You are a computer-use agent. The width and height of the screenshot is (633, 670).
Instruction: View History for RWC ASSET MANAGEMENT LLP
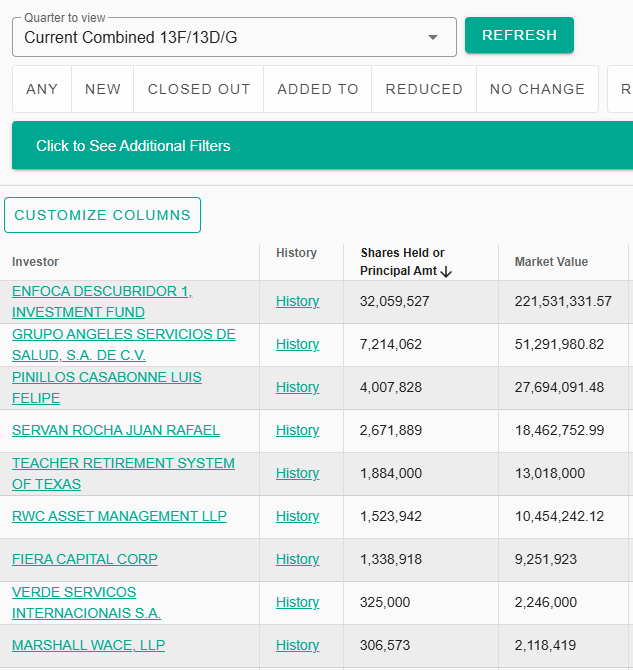(297, 517)
